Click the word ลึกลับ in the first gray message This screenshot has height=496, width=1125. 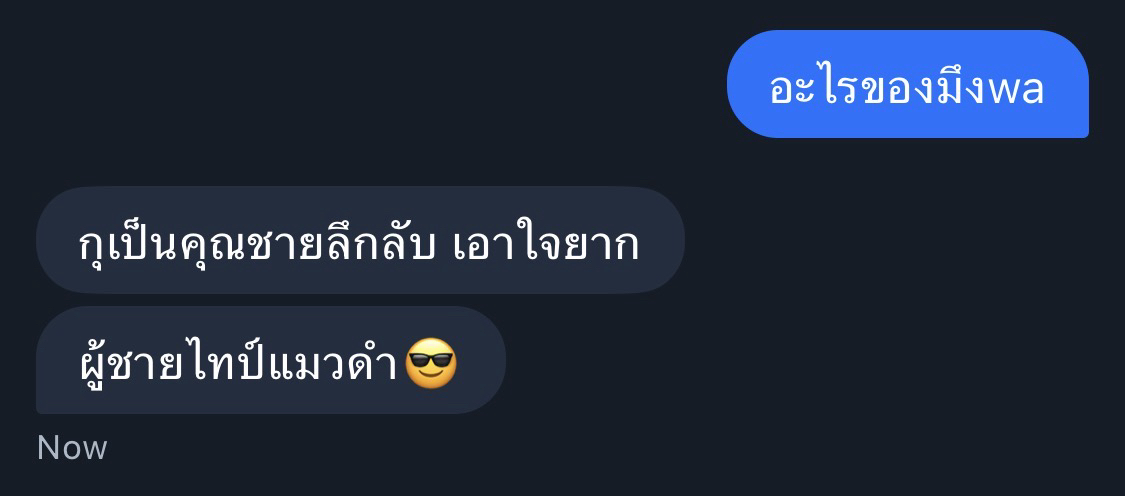pos(381,243)
